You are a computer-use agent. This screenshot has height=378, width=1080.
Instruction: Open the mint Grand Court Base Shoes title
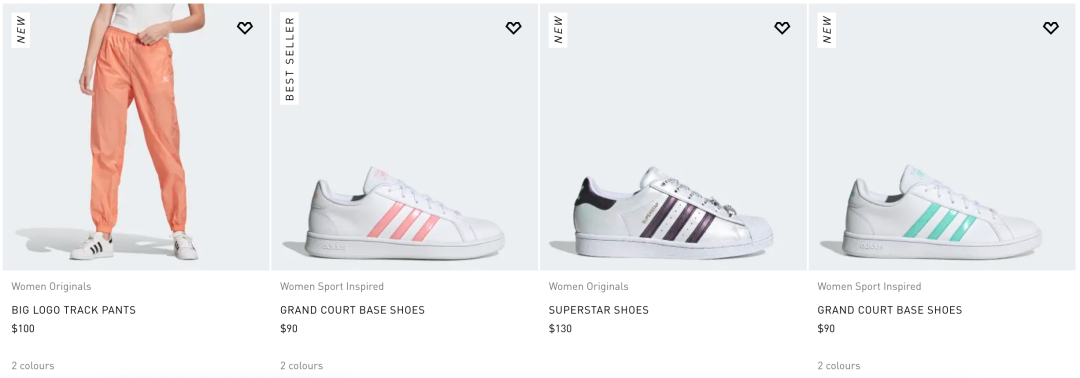click(889, 310)
